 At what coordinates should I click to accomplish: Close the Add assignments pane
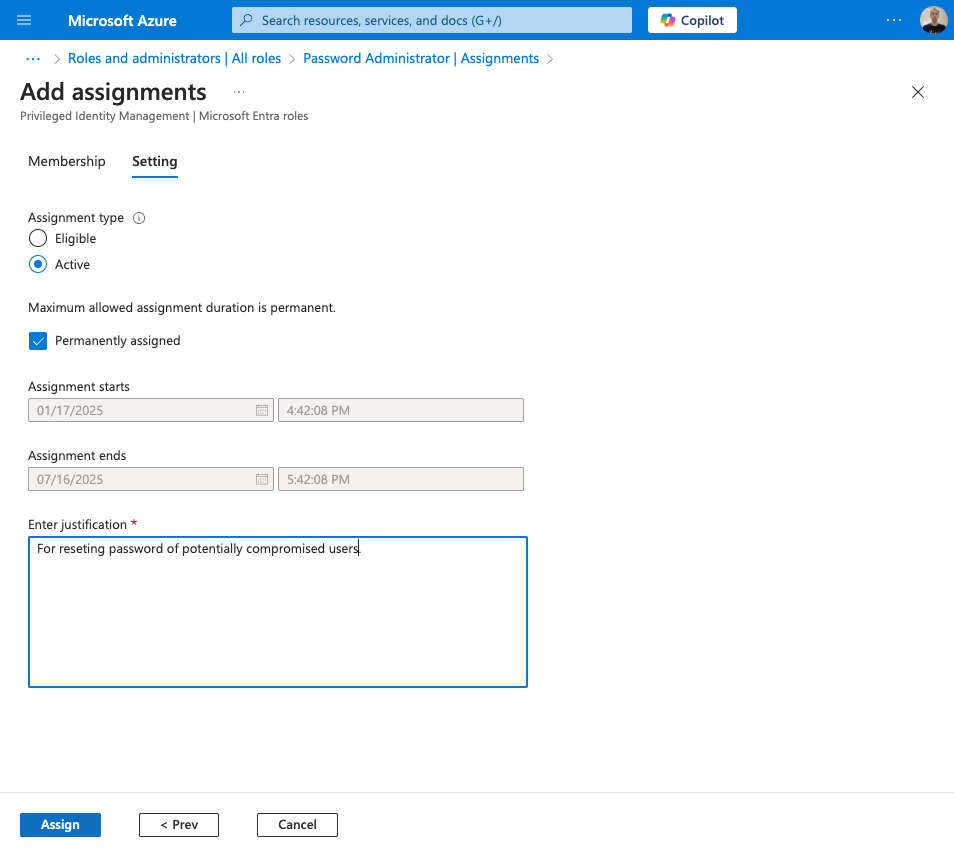coord(917,92)
